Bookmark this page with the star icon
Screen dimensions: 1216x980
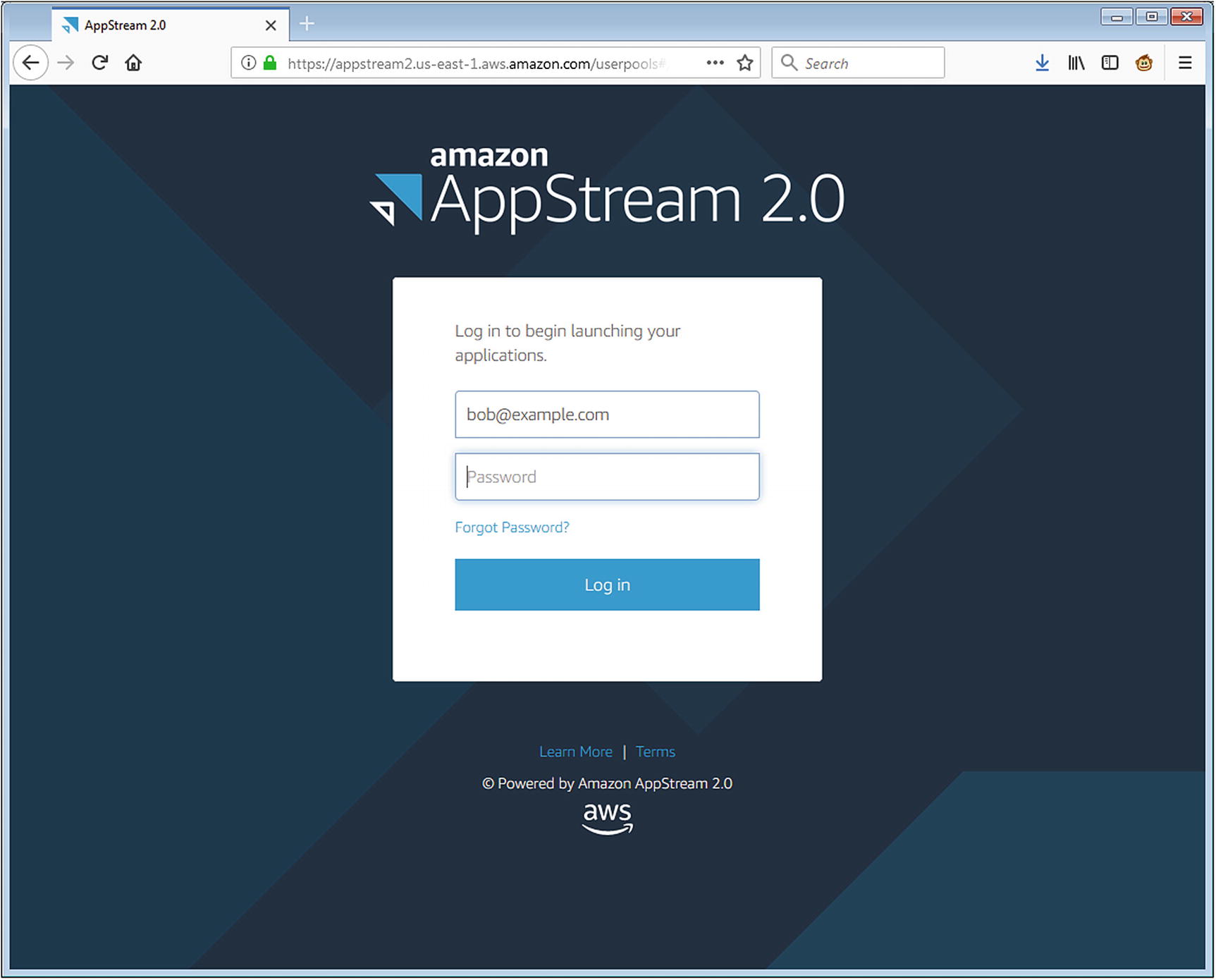pyautogui.click(x=745, y=63)
